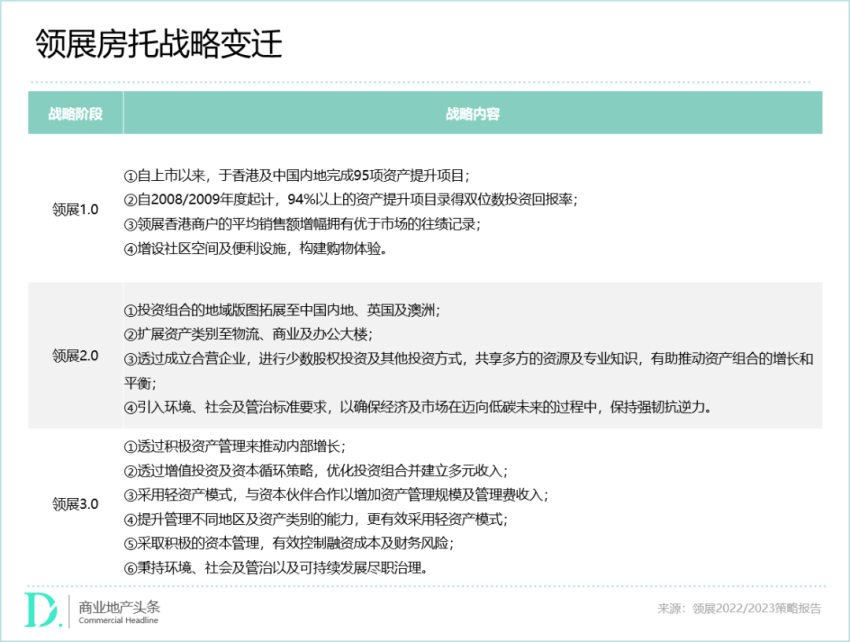Screen dimensions: 850x642
Task: Select line ③领展香港商户的平均销售额
Action: click(302, 224)
